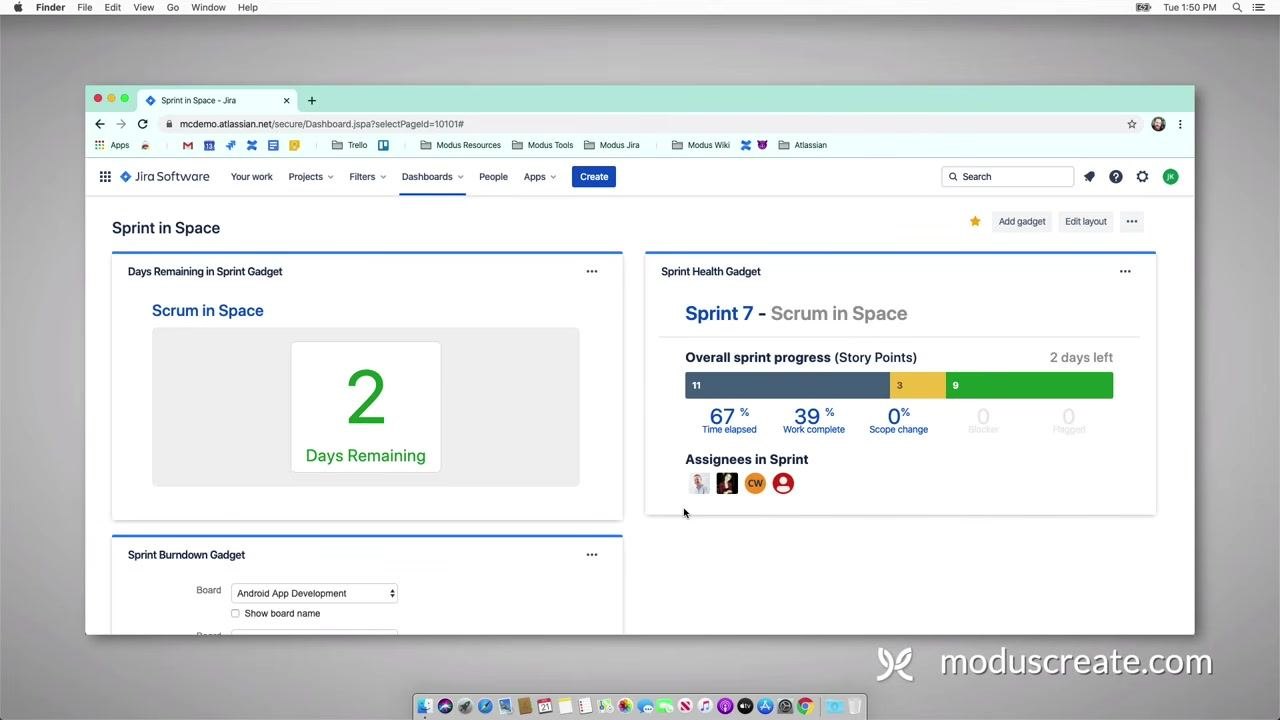Toggle the yellow star favorite for dashboard
This screenshot has width=1280, height=720.
tap(975, 221)
